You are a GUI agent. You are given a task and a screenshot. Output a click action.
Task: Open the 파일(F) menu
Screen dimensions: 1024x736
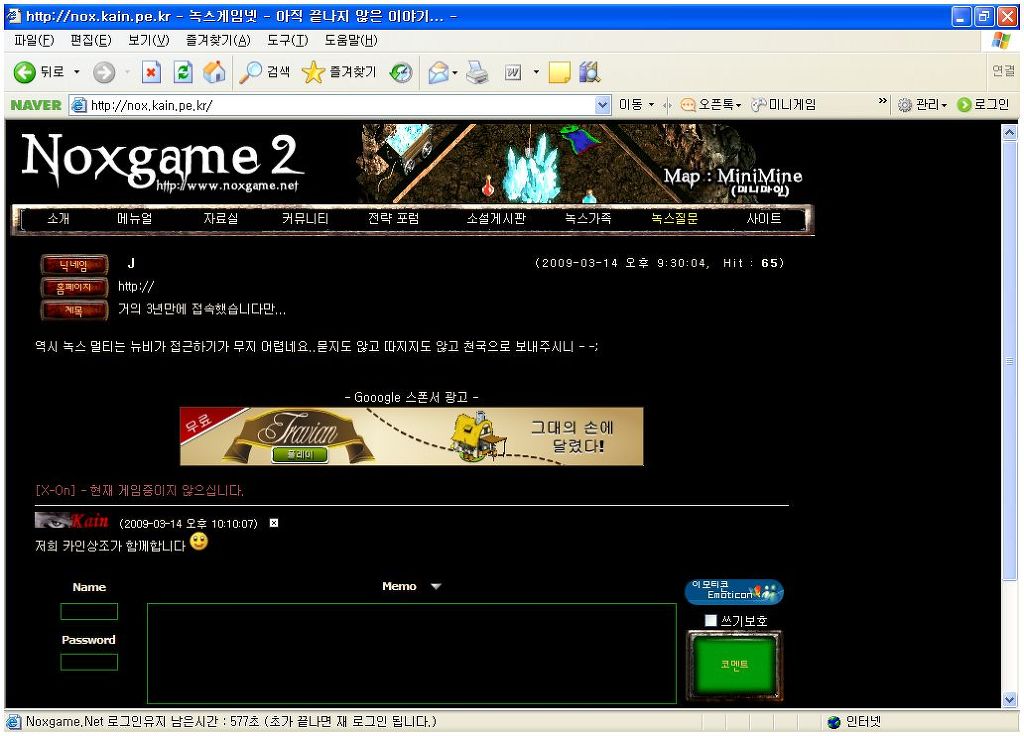pyautogui.click(x=34, y=40)
